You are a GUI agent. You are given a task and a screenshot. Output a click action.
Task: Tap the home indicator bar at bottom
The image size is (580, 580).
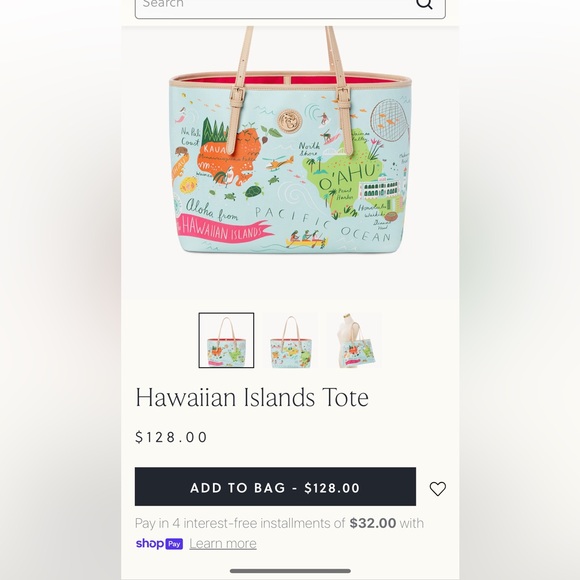coord(290,571)
